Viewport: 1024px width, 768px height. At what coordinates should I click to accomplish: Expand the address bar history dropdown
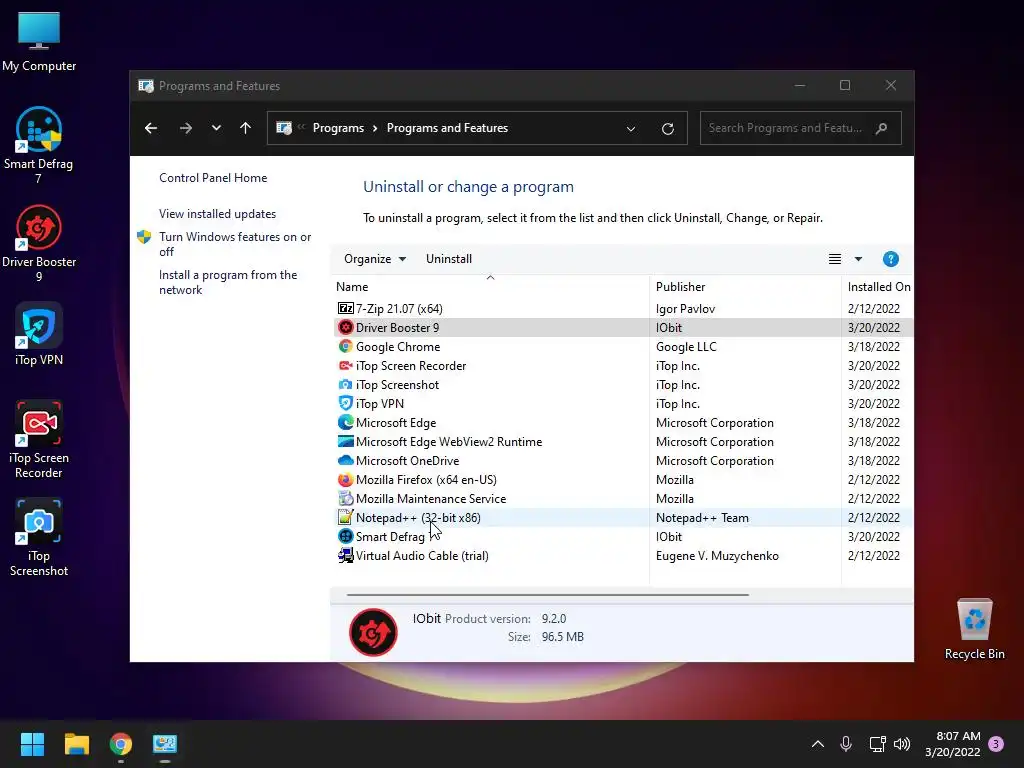631,129
